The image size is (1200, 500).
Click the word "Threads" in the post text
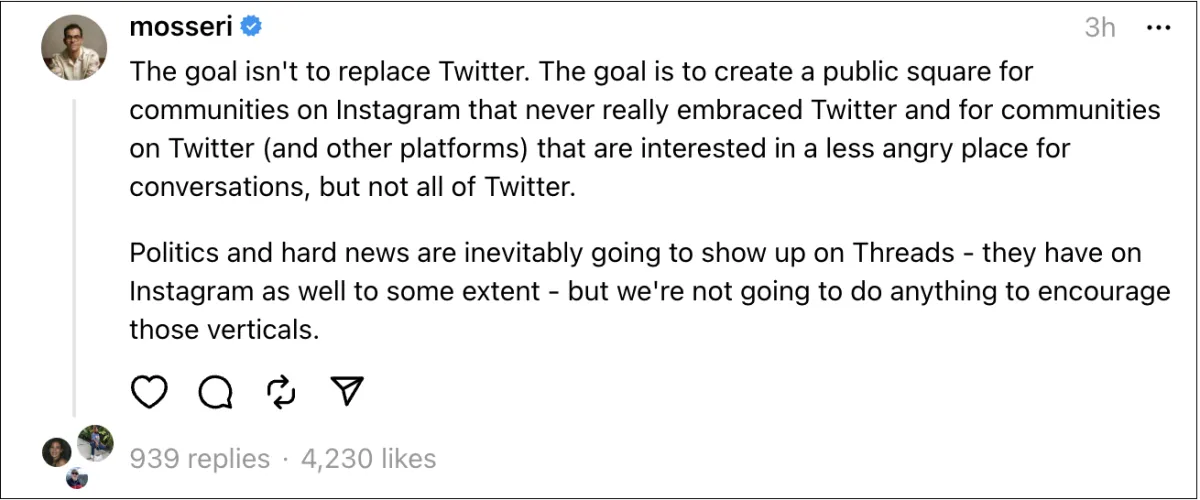pos(904,253)
